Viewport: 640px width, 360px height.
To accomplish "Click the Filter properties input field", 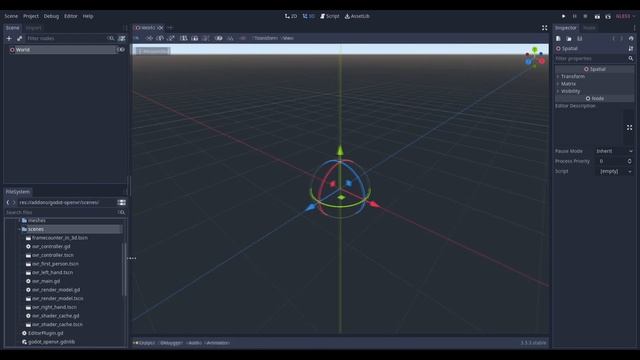I will (594, 59).
